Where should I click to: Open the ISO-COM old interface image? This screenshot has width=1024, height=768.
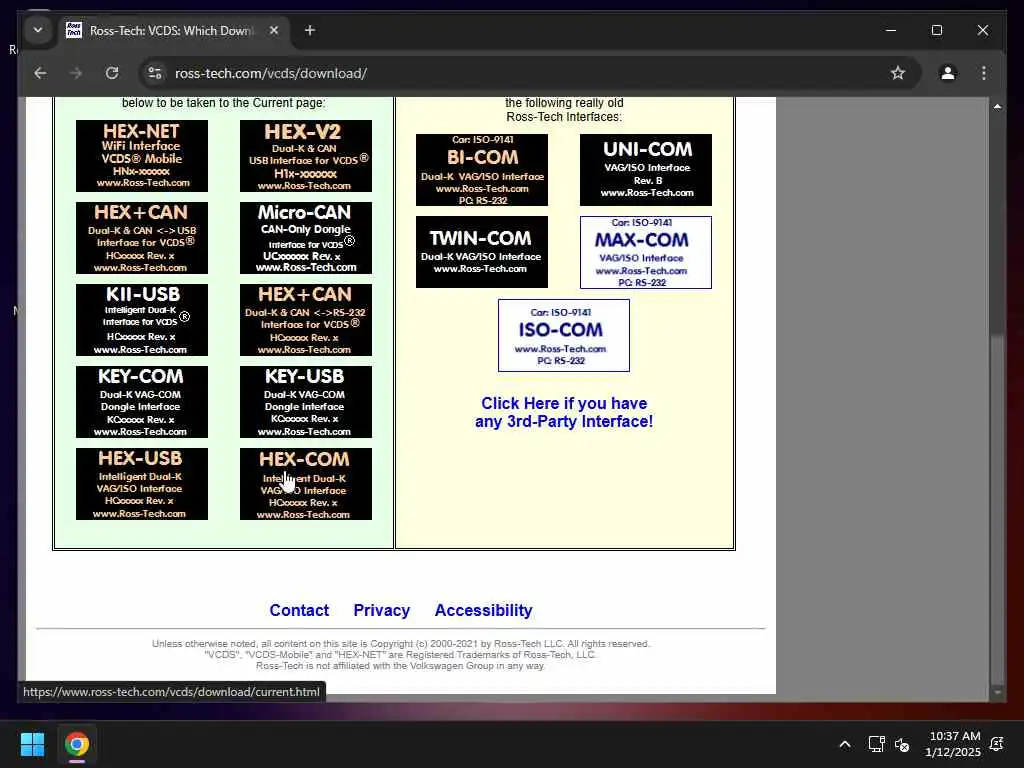coord(564,336)
